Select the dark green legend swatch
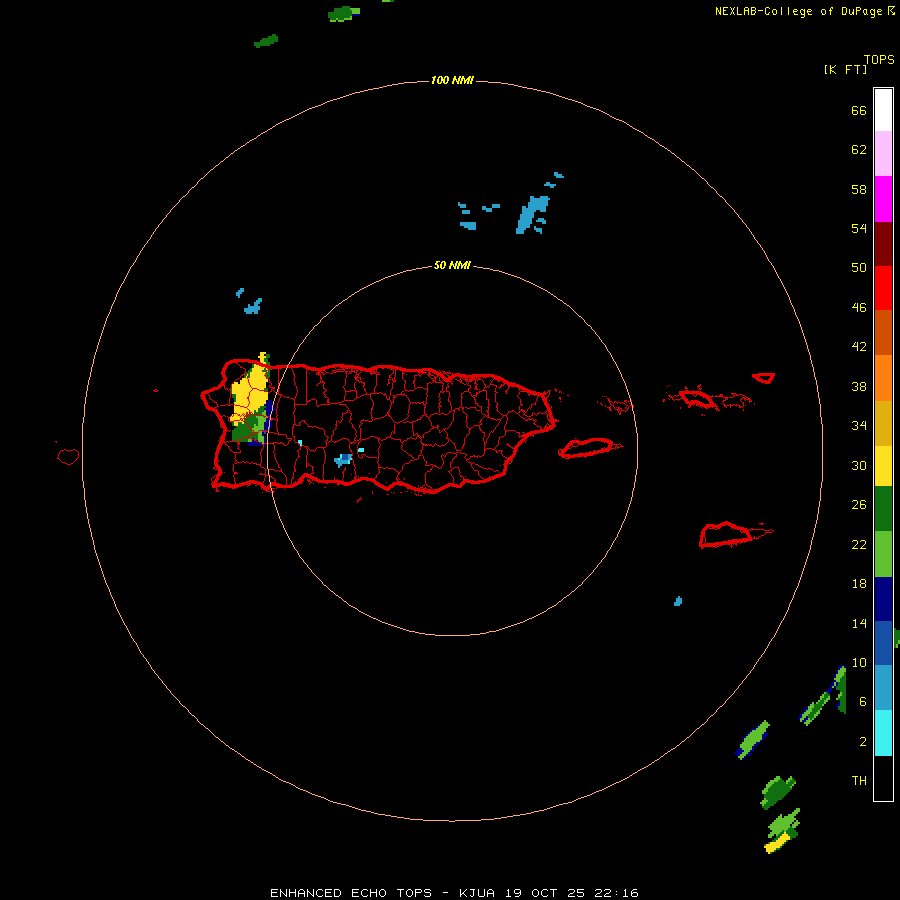Viewport: 900px width, 900px height. [883, 509]
